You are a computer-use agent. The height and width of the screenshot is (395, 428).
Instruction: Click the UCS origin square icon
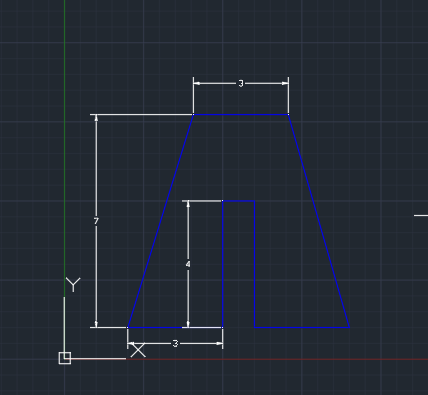point(65,358)
